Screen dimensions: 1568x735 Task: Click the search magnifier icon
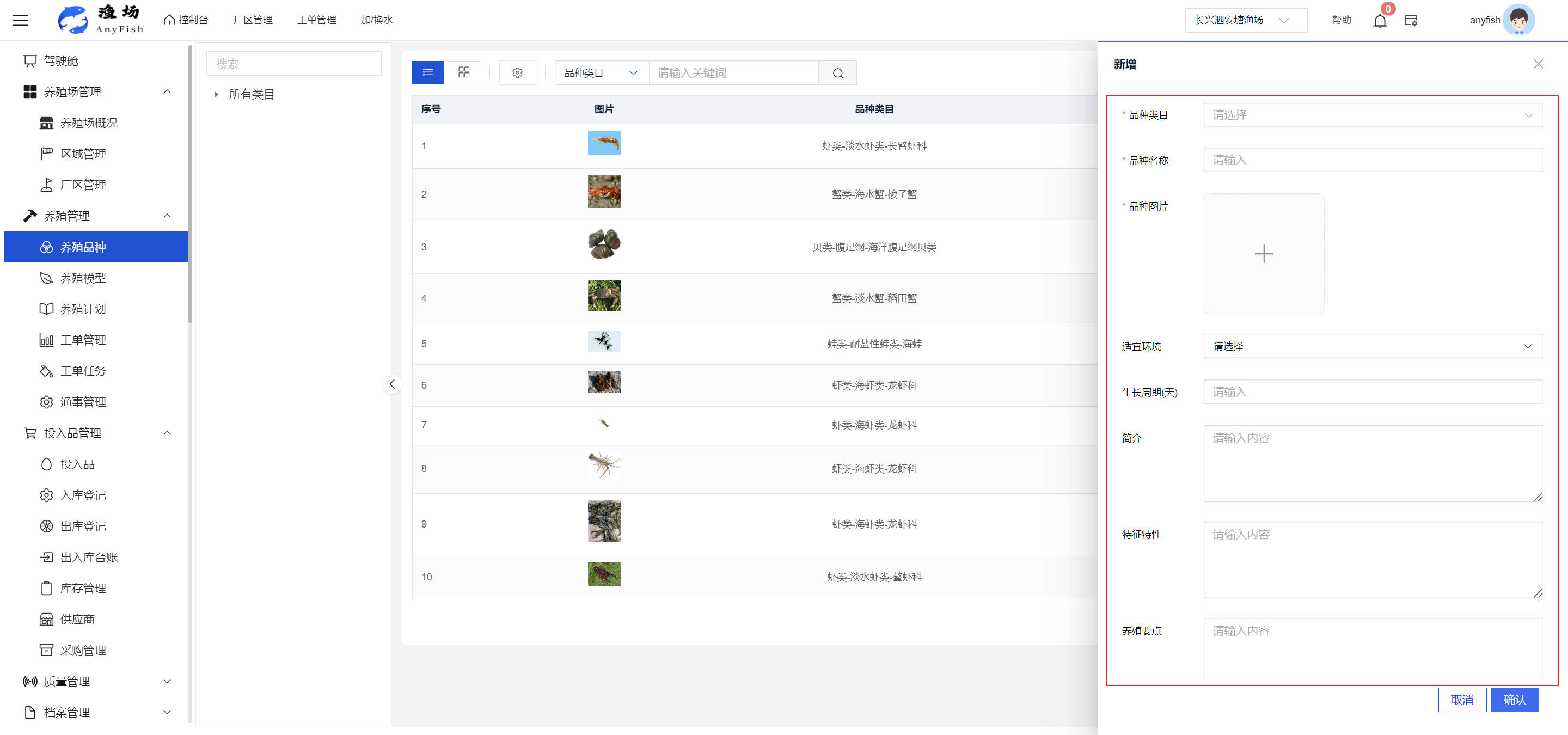pos(837,73)
